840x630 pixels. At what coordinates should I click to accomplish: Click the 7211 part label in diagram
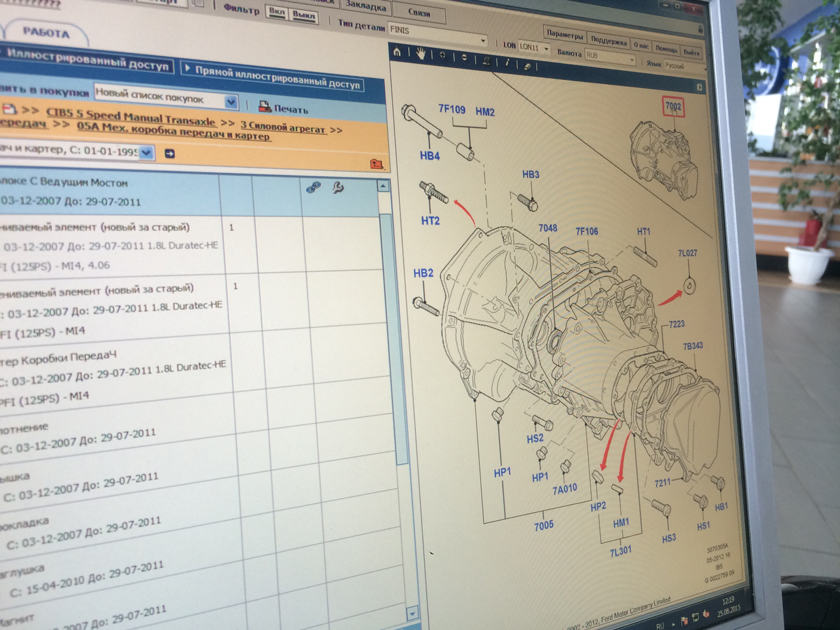pos(663,483)
